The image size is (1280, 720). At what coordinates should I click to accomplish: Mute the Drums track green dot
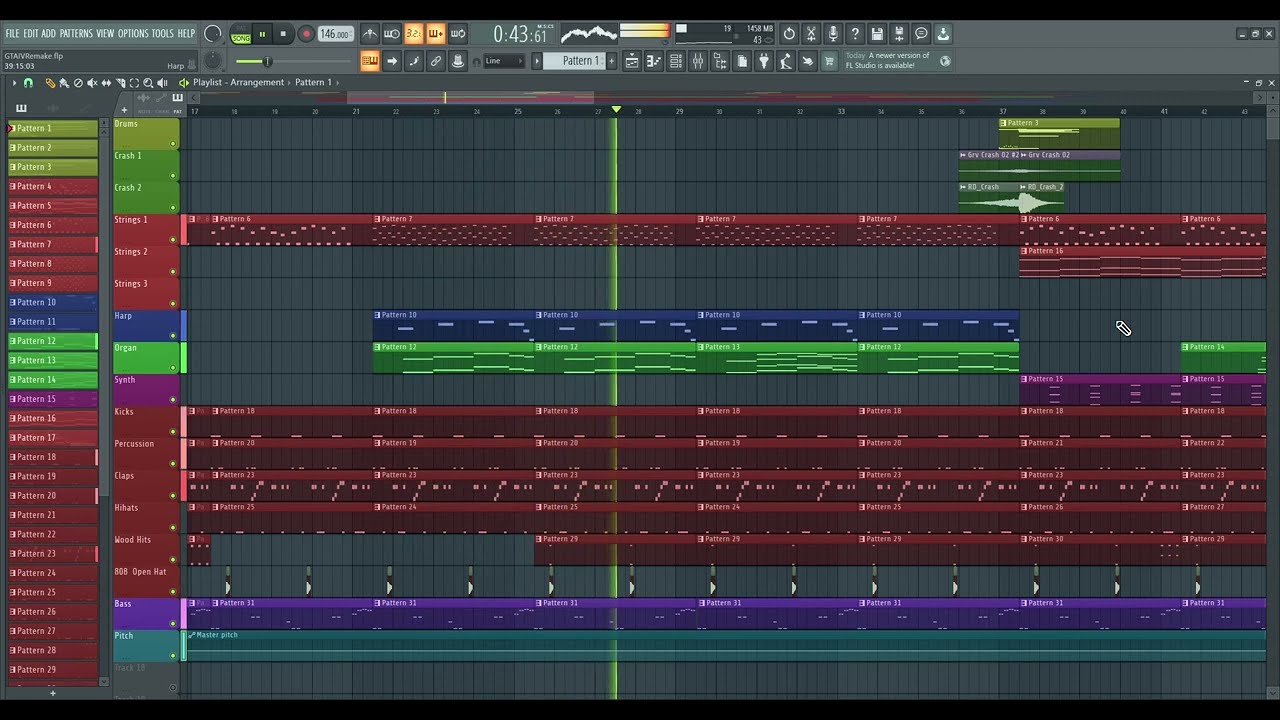click(x=173, y=144)
